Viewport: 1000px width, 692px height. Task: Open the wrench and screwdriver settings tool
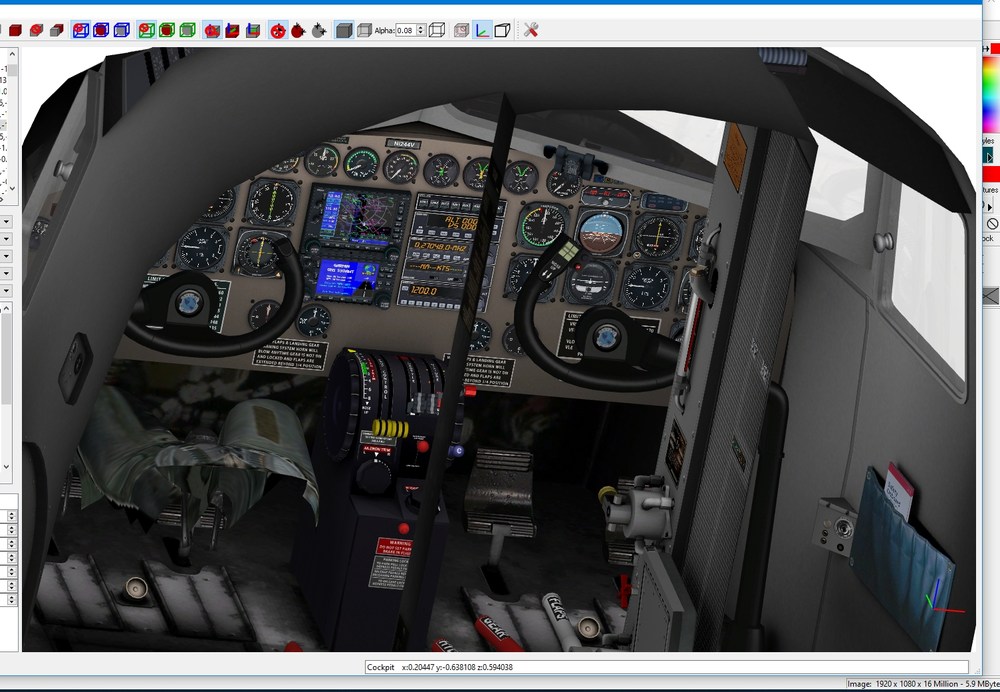(x=531, y=30)
